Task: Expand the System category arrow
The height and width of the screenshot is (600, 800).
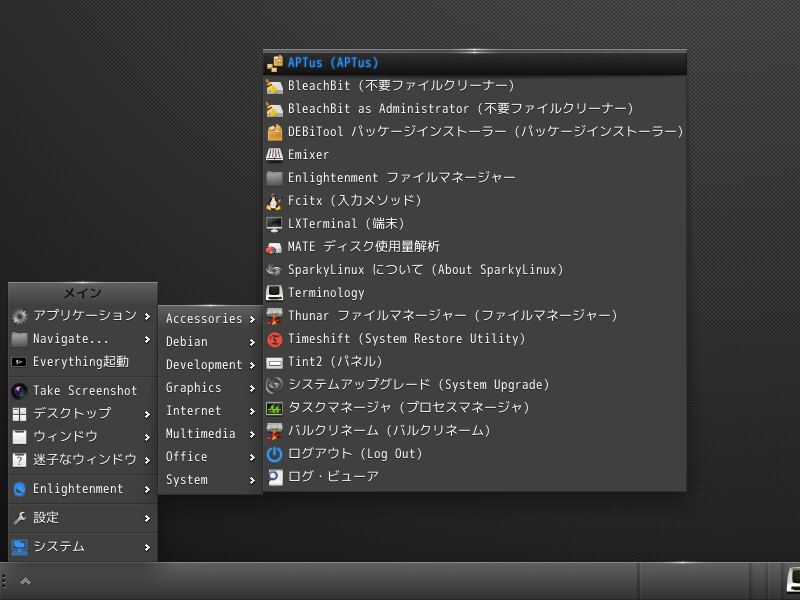Action: tap(252, 480)
